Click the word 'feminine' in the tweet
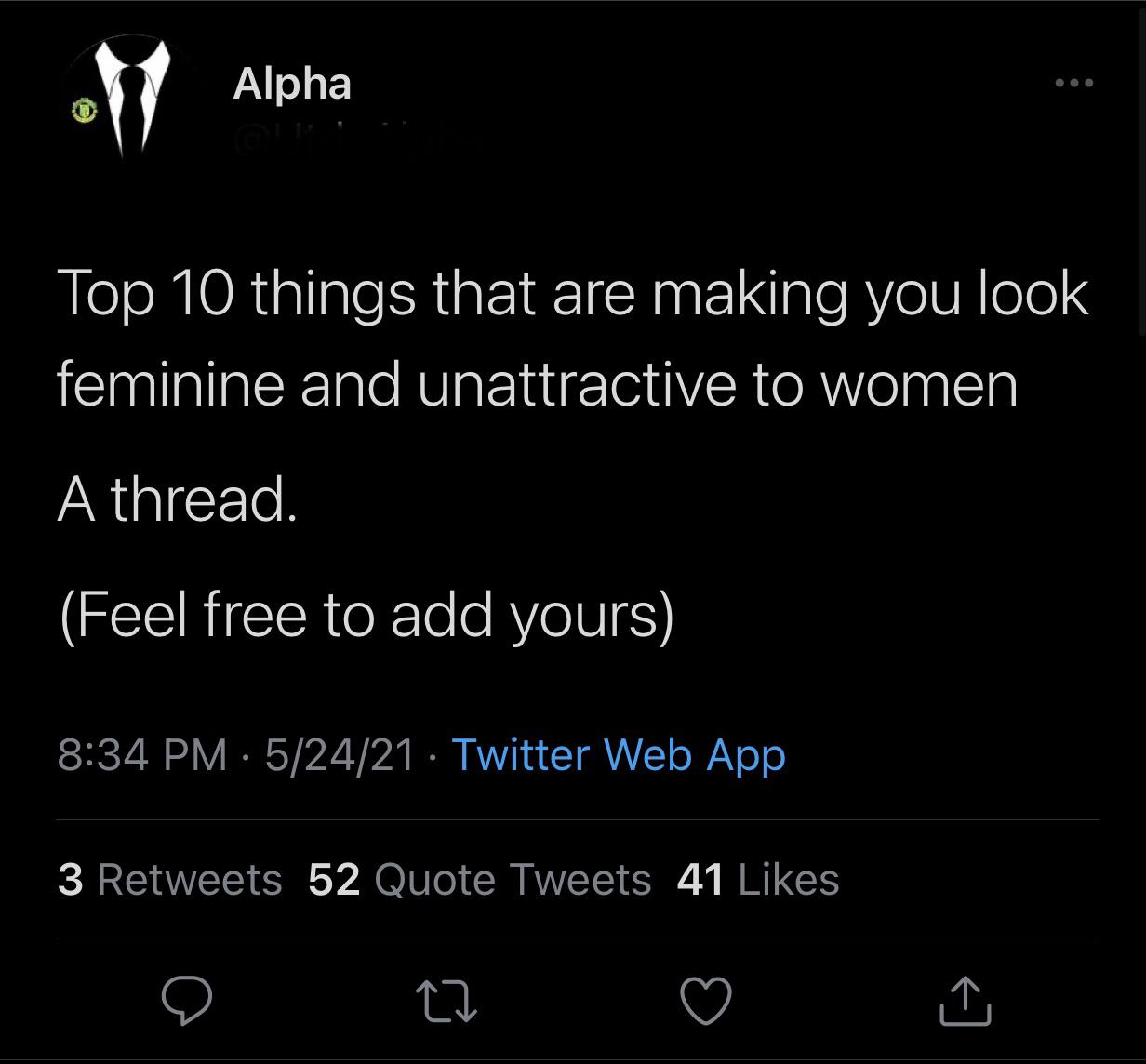The width and height of the screenshot is (1146, 1064). (169, 384)
